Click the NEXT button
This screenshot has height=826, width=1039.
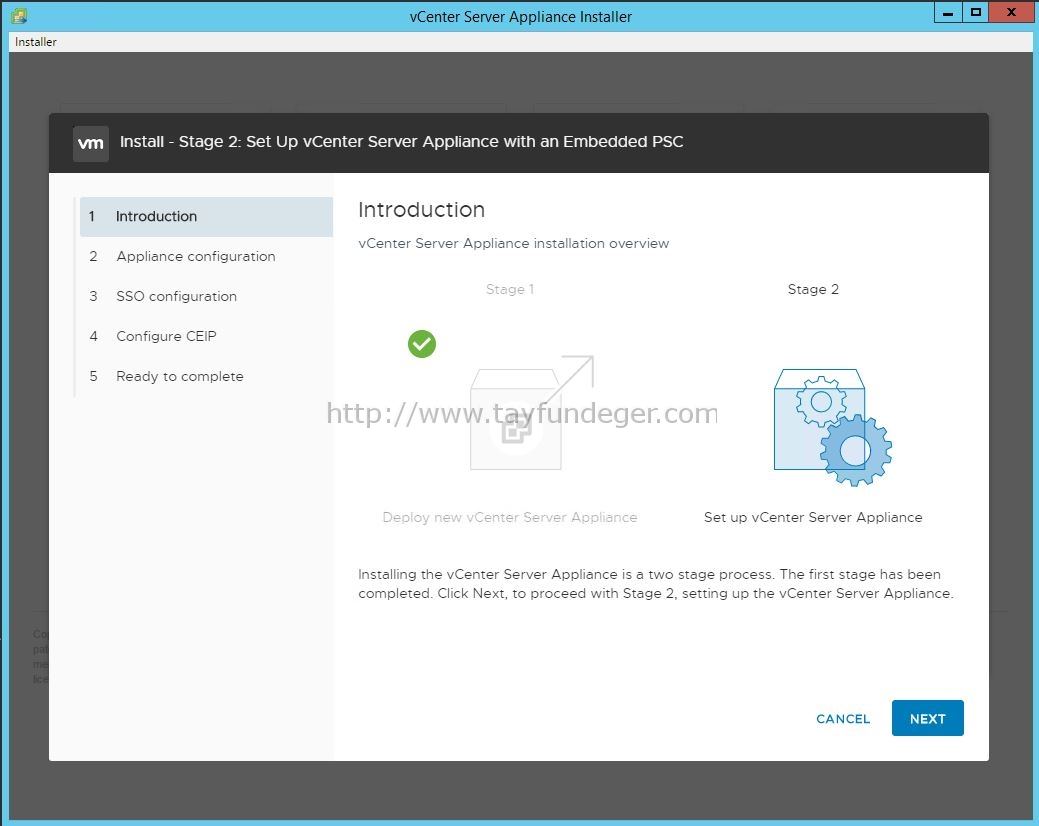(x=927, y=718)
